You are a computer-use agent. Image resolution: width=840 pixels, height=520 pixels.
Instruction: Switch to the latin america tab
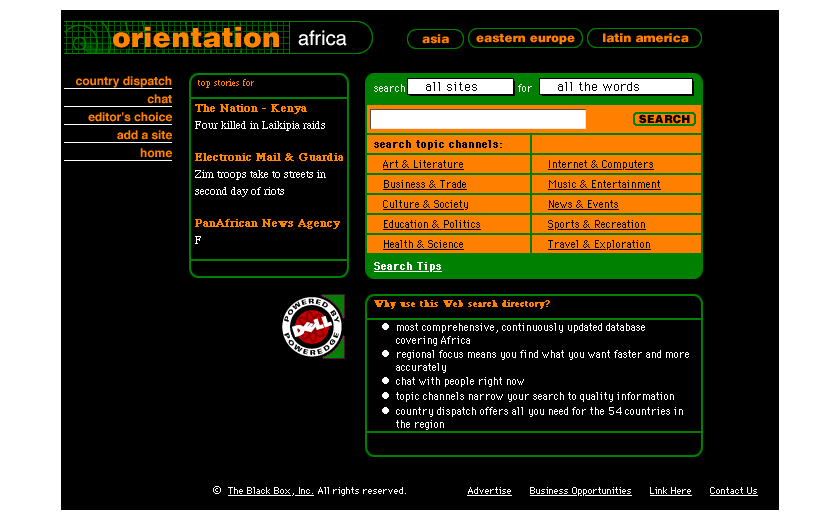[x=644, y=39]
